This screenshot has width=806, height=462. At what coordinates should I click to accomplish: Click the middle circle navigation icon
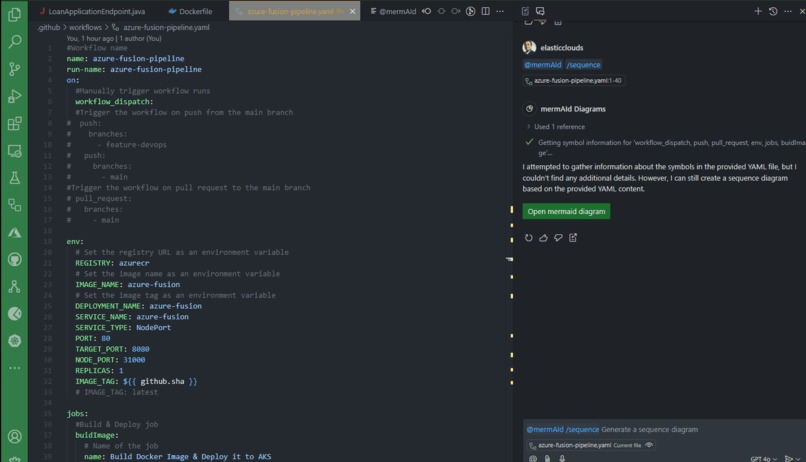441,11
